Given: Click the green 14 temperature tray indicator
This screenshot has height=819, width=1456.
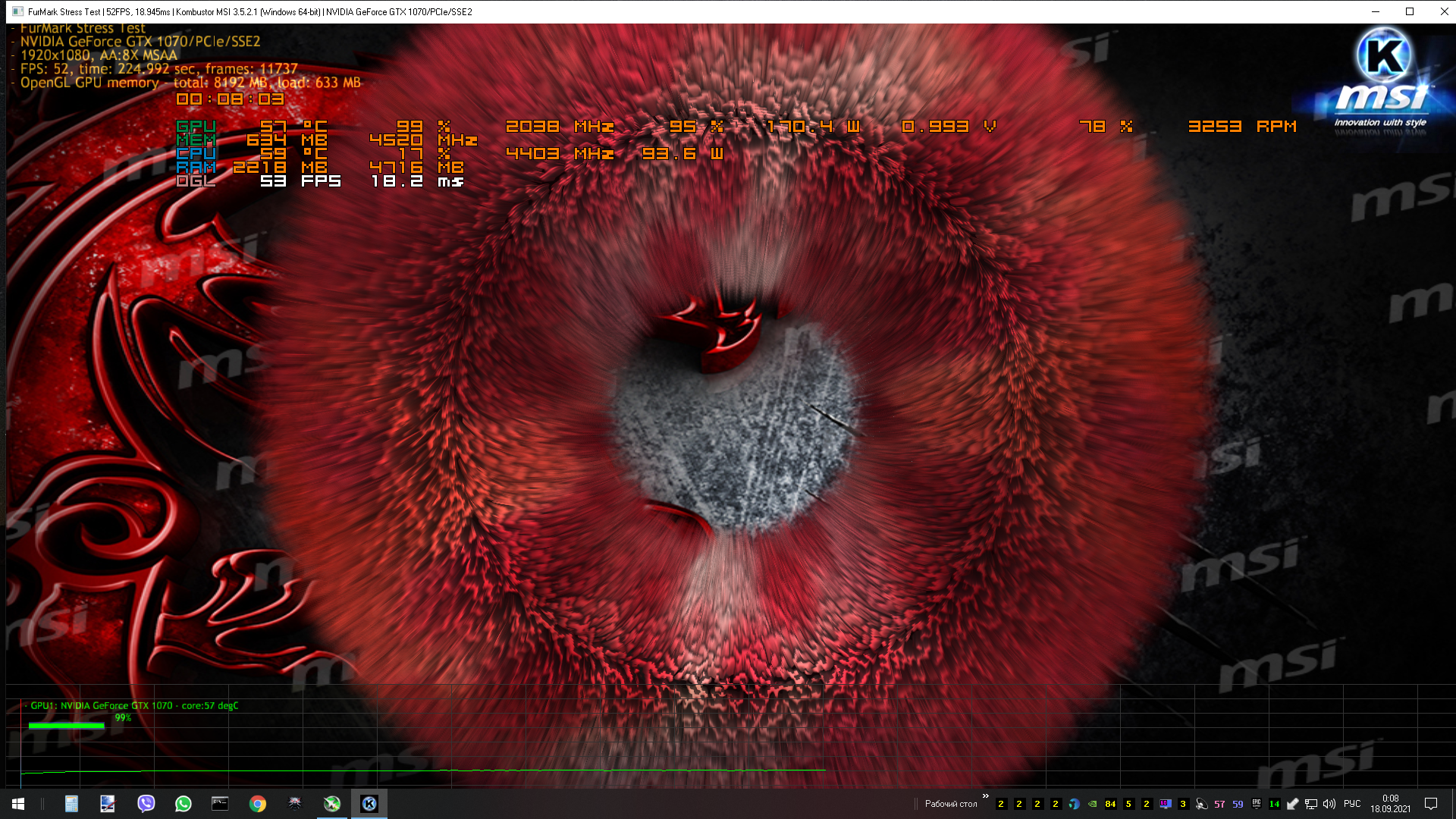Looking at the screenshot, I should (x=1274, y=804).
